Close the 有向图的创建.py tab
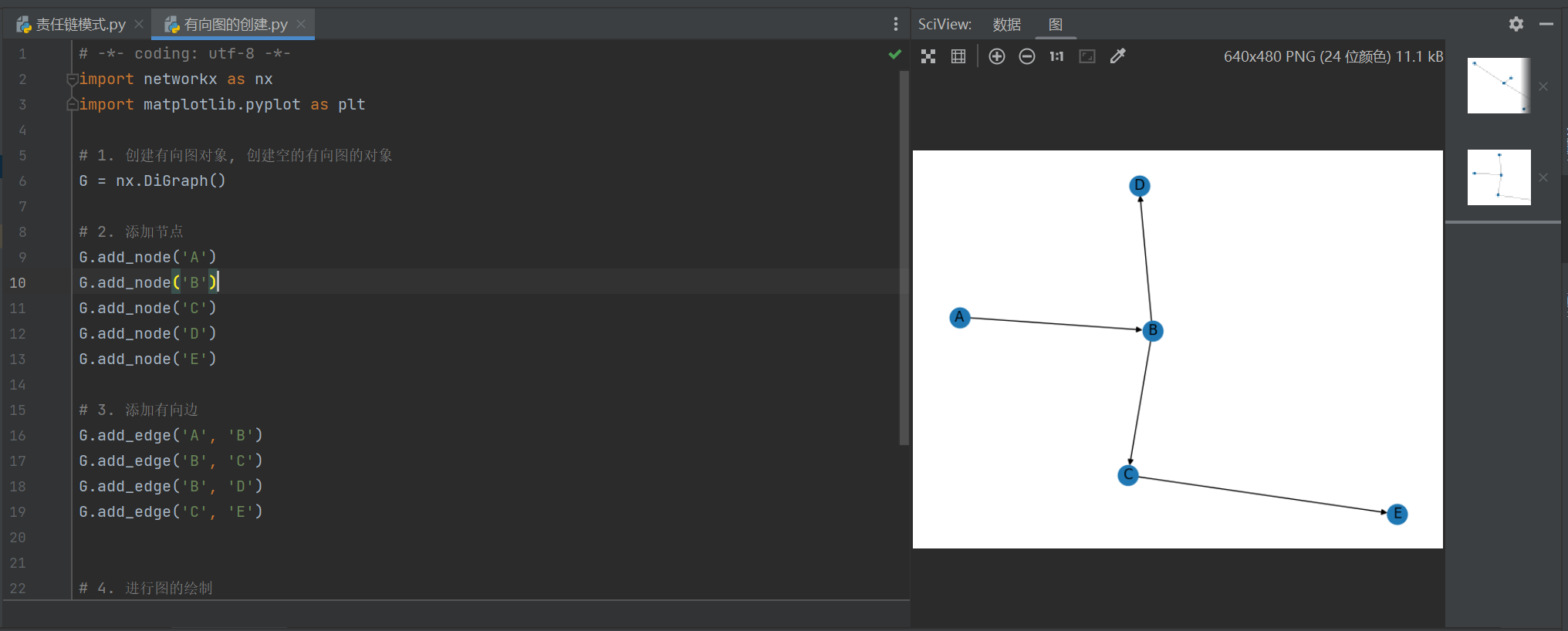This screenshot has height=631, width=1568. [x=301, y=25]
